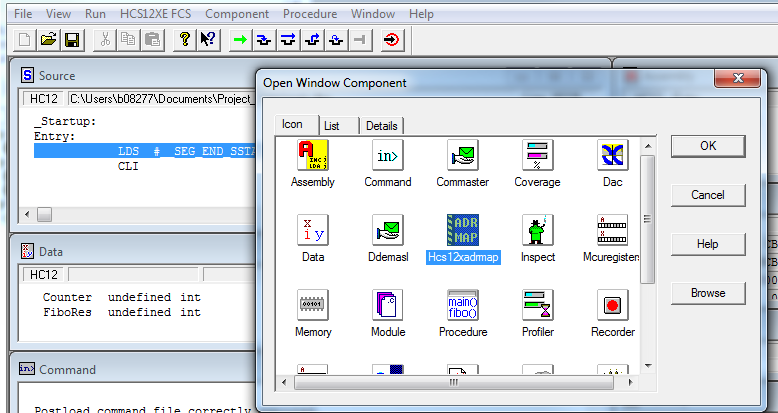The width and height of the screenshot is (778, 413).
Task: Click the Data window title icon
Action: tap(27, 251)
